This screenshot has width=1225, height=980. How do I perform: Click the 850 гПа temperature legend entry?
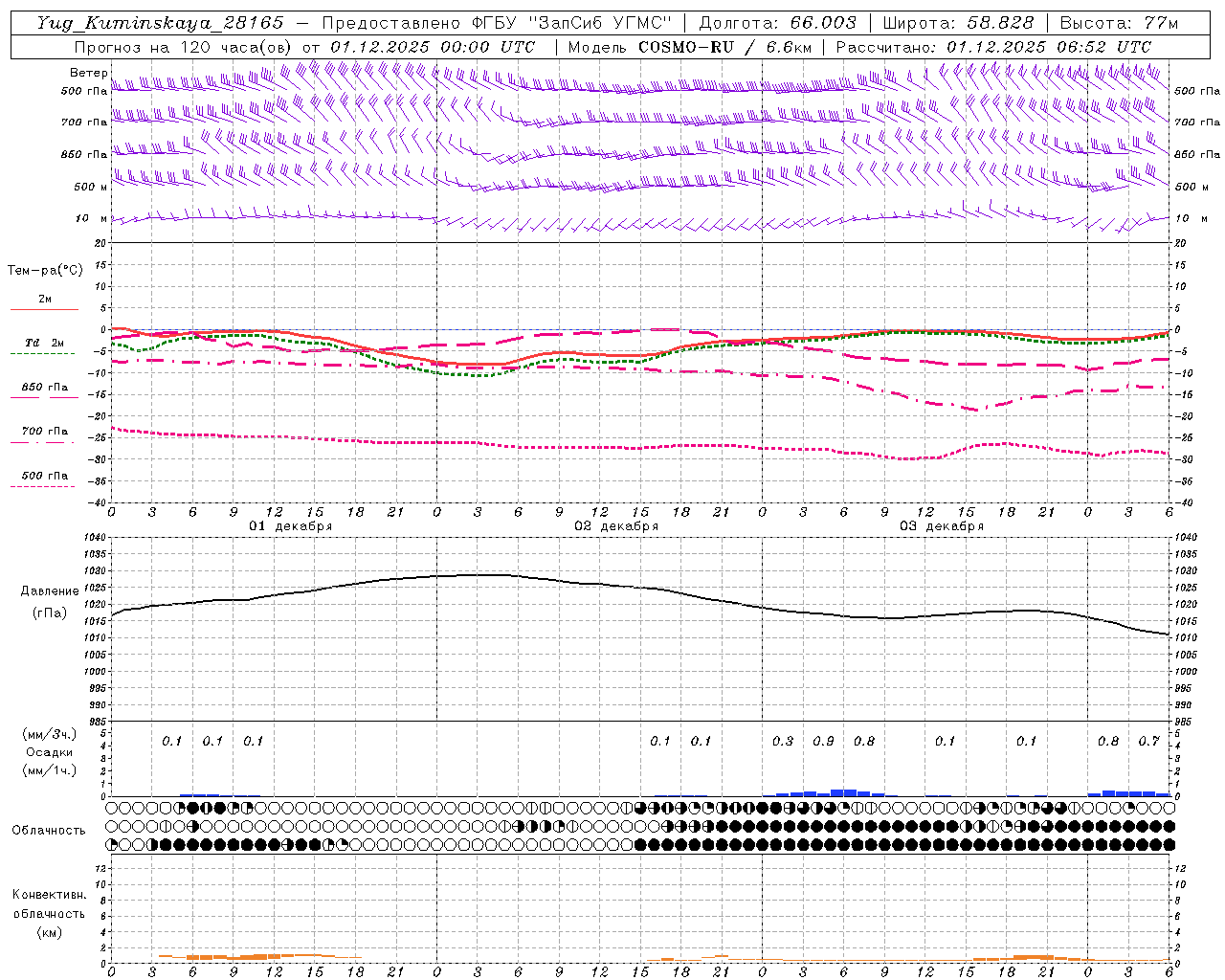[44, 388]
